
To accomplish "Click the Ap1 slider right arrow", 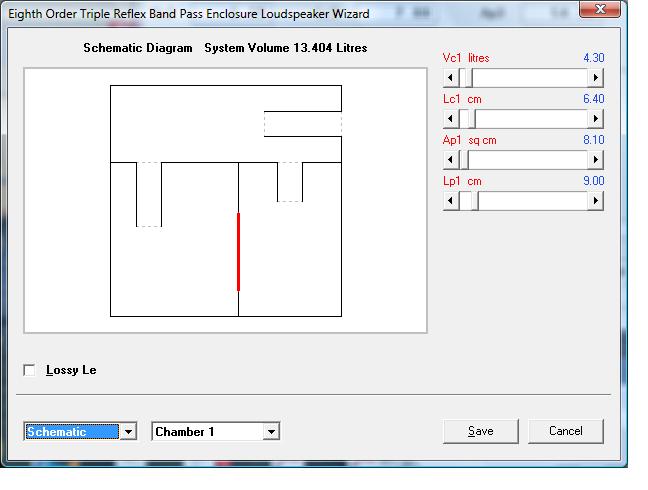I will coord(596,160).
